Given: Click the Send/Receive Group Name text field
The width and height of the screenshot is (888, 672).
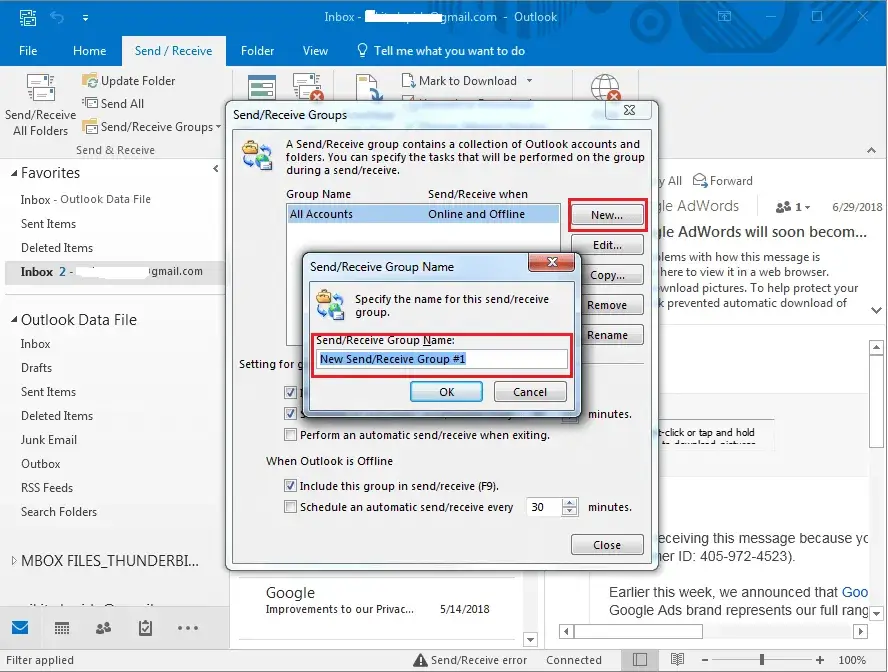Looking at the screenshot, I should [x=442, y=359].
